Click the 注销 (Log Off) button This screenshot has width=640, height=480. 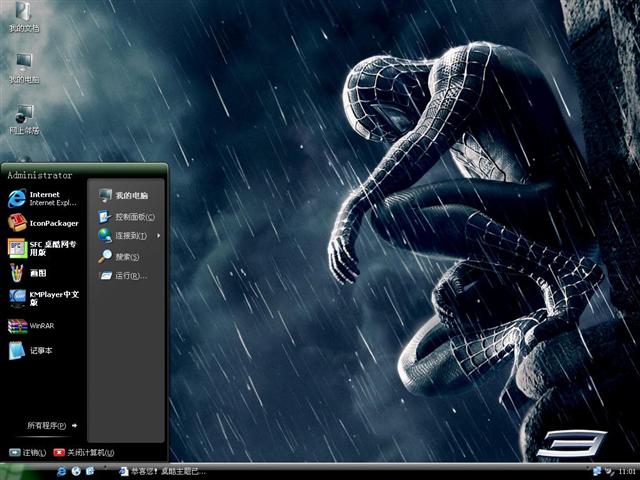(28, 453)
